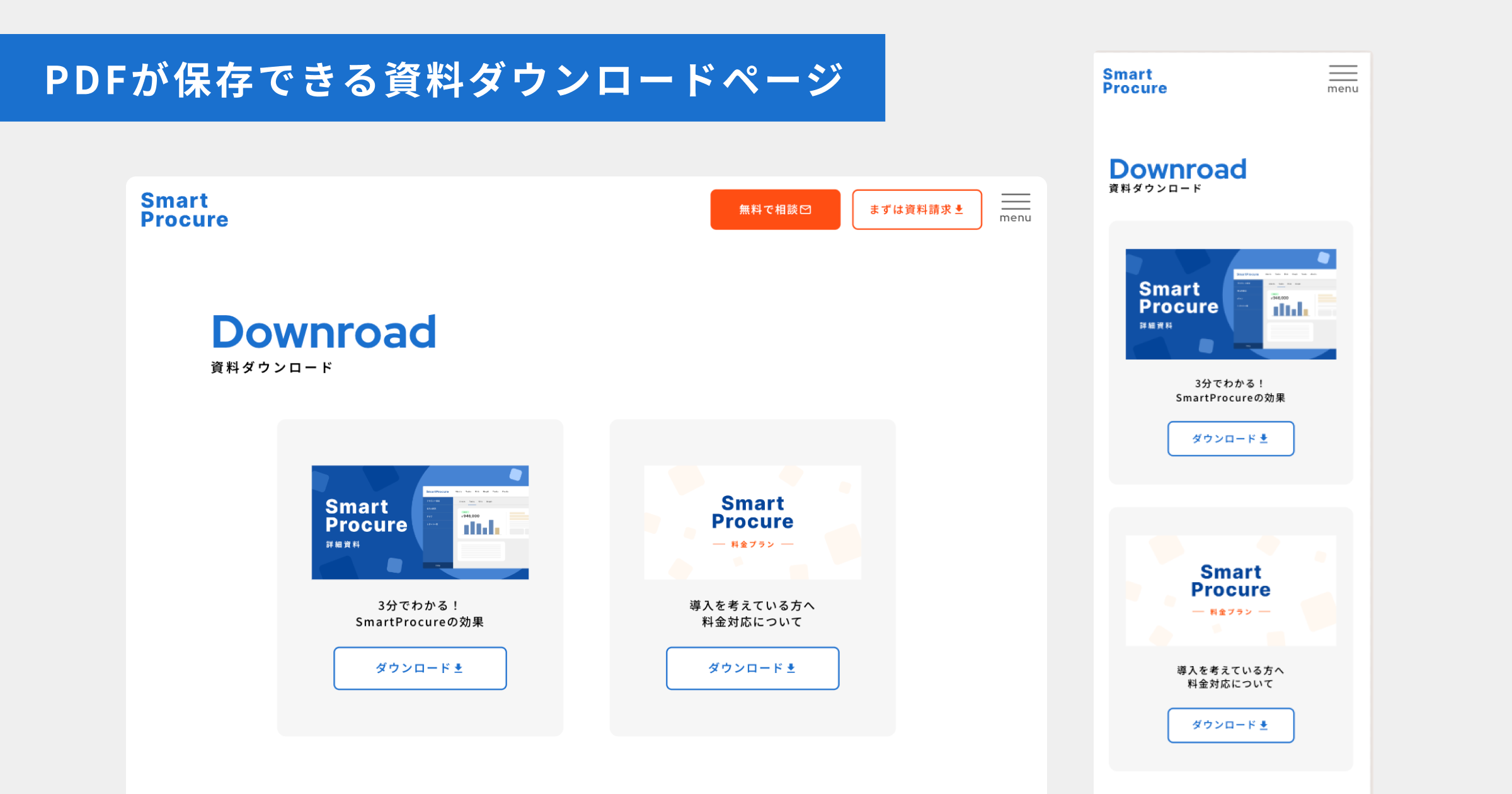The height and width of the screenshot is (794, 1512).
Task: Click desktop text 3分でわかる！SmartProcureの効果
Action: pyautogui.click(x=420, y=614)
